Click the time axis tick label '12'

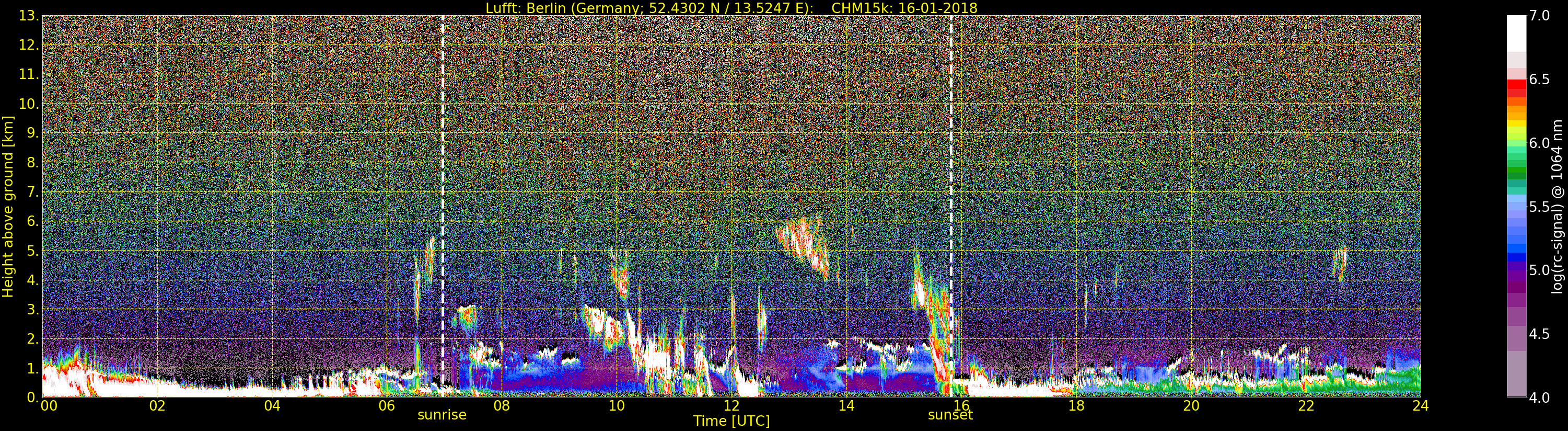click(x=731, y=405)
